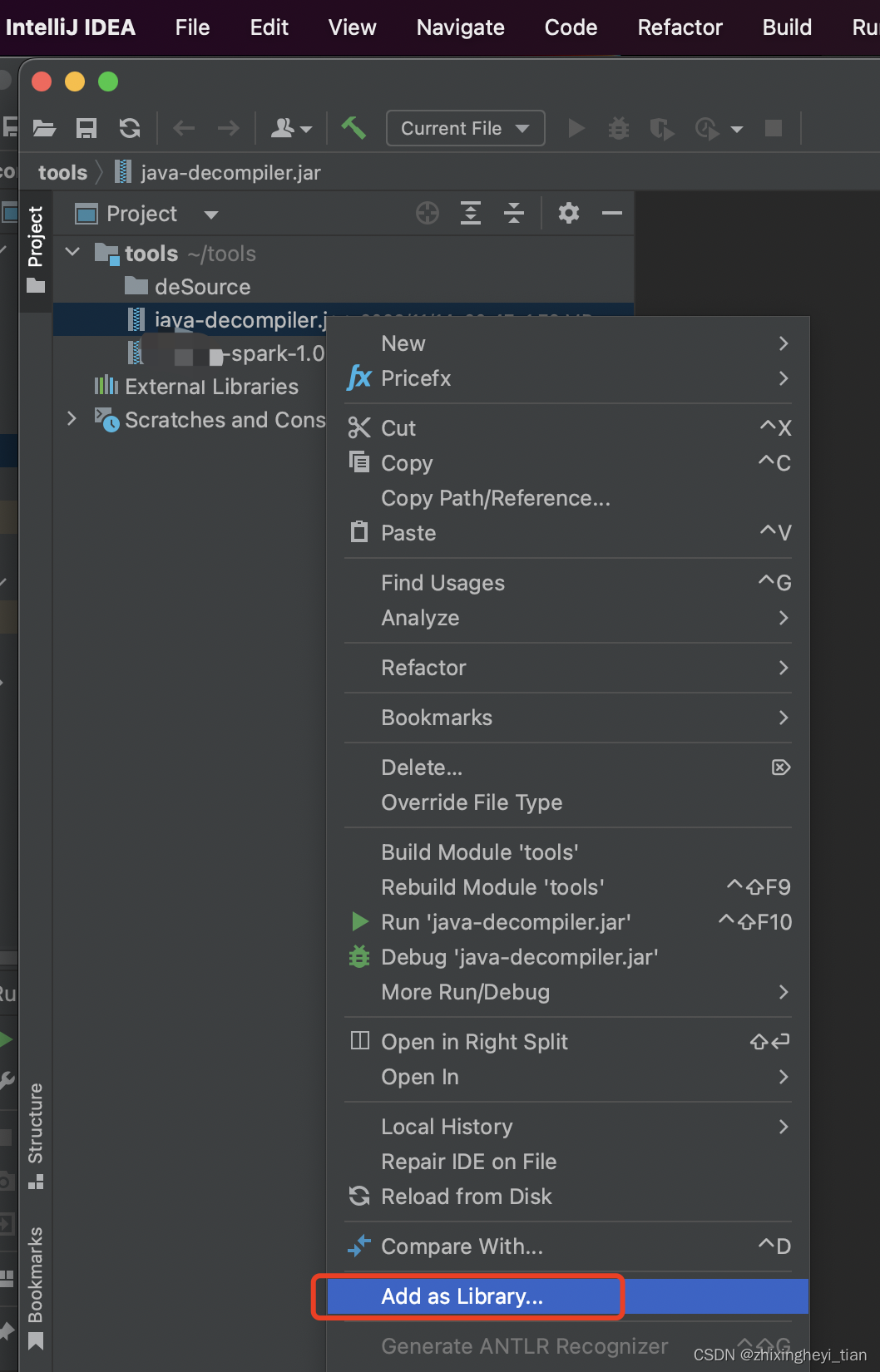Image resolution: width=880 pixels, height=1372 pixels.
Task: Click the Open folder toolbar icon
Action: tap(44, 128)
